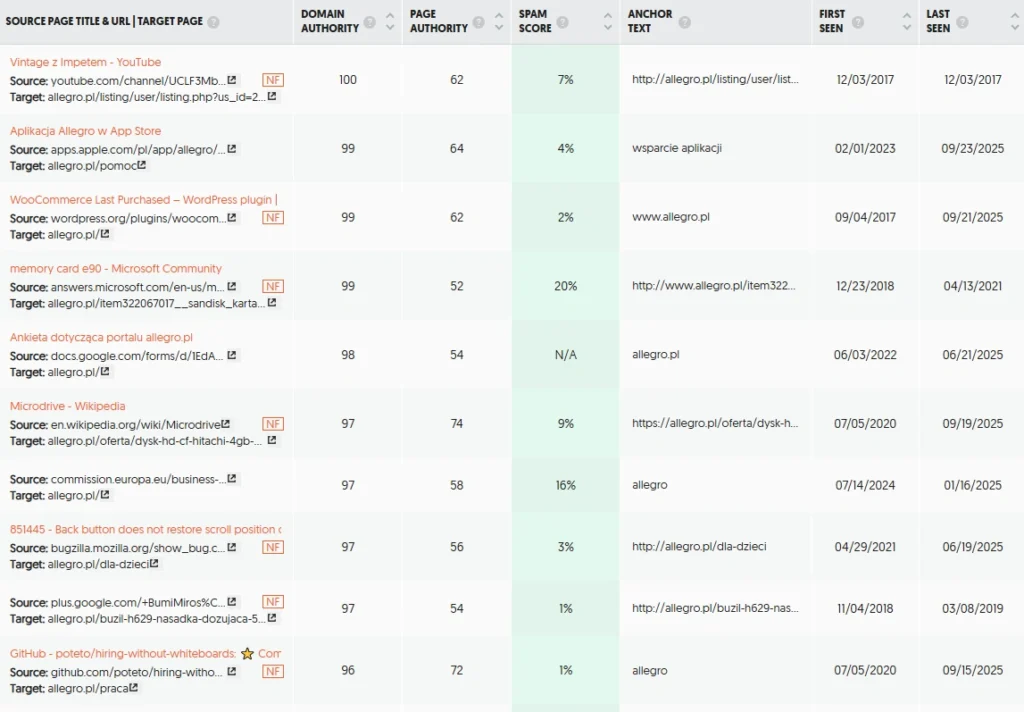Image resolution: width=1024 pixels, height=712 pixels.
Task: Sort table by Page Authority arrows
Action: (x=497, y=22)
